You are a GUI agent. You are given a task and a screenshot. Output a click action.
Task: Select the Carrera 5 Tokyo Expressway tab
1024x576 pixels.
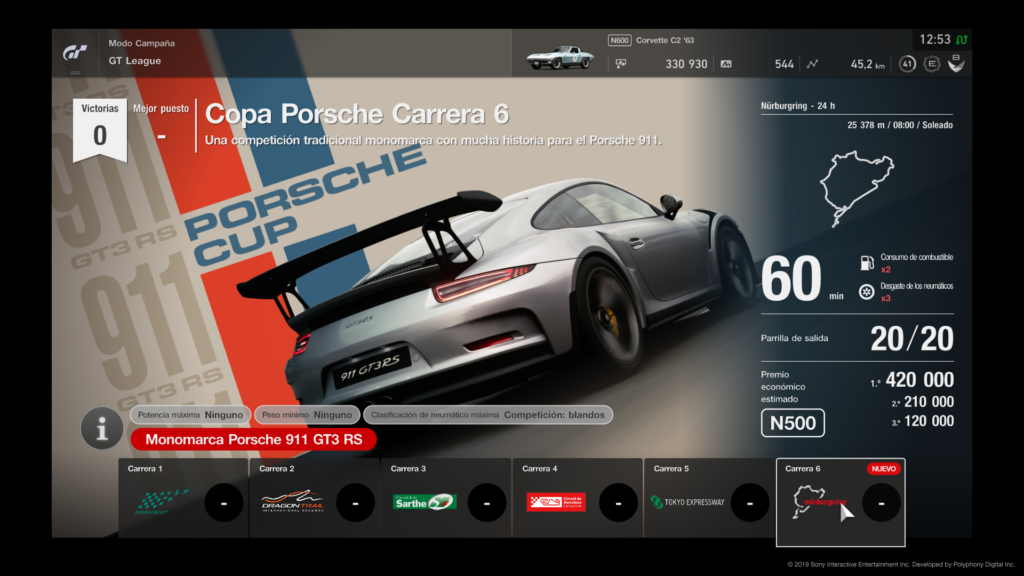(x=709, y=498)
